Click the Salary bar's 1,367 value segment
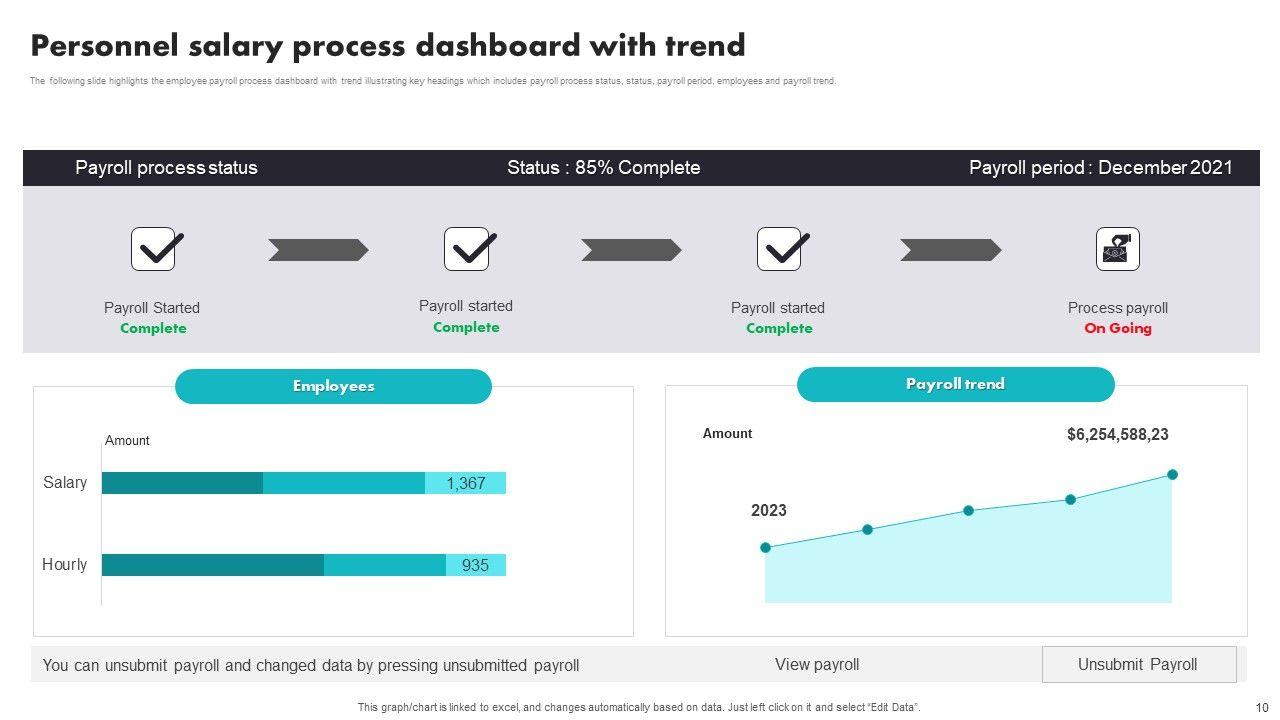Screen dimensions: 1280x720 click(466, 483)
